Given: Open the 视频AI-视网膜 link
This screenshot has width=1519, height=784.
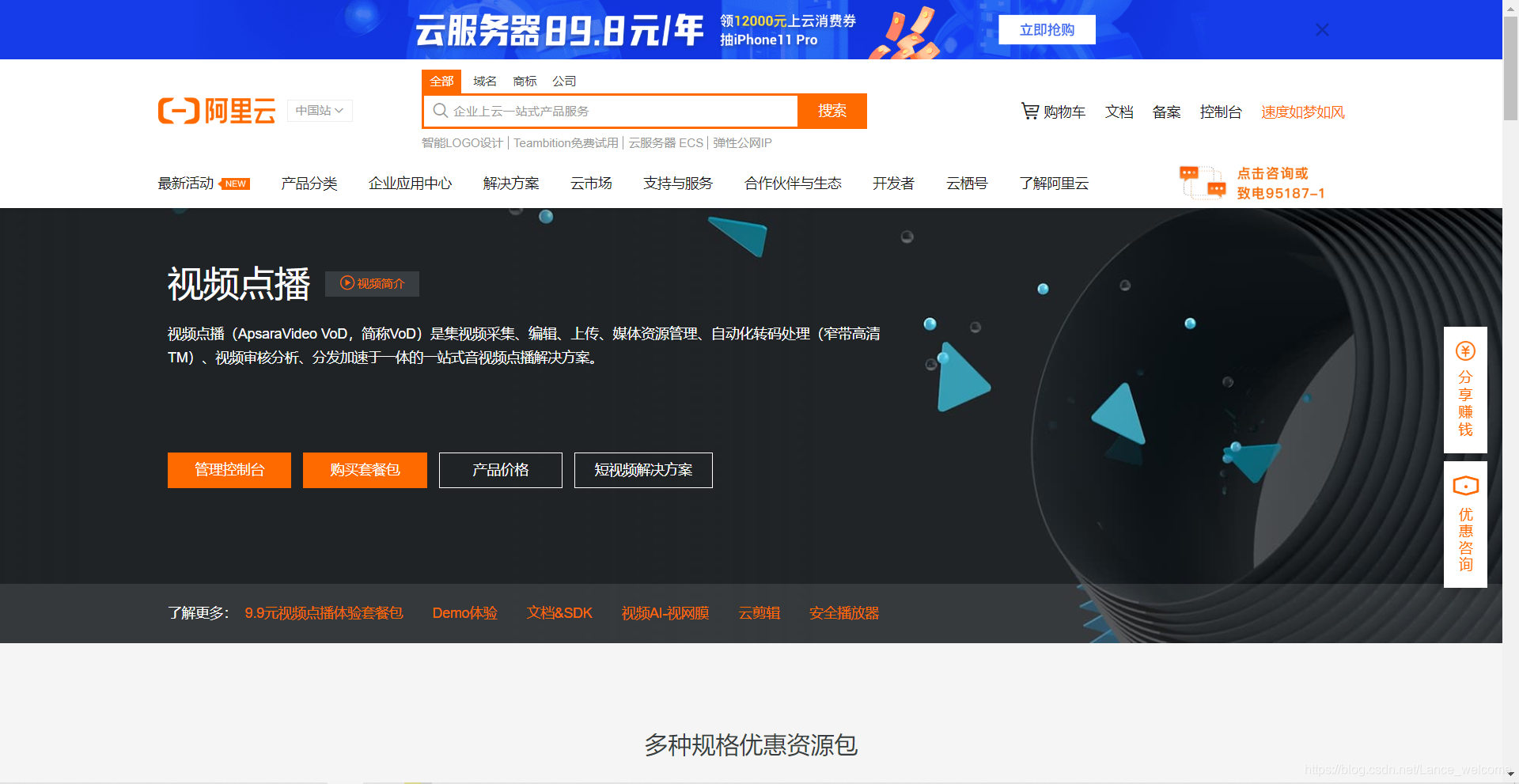Looking at the screenshot, I should [665, 613].
